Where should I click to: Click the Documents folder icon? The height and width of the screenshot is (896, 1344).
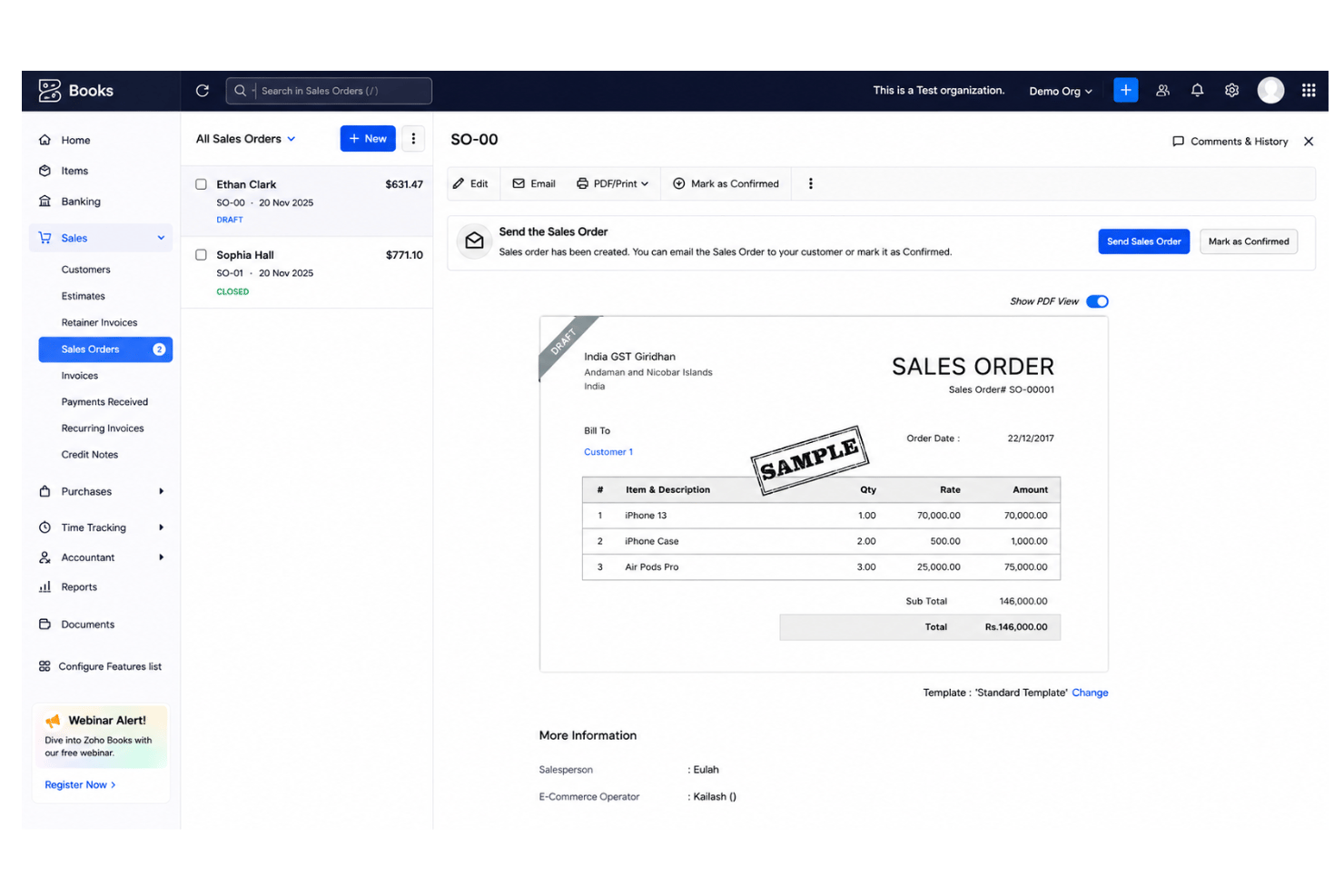[44, 625]
